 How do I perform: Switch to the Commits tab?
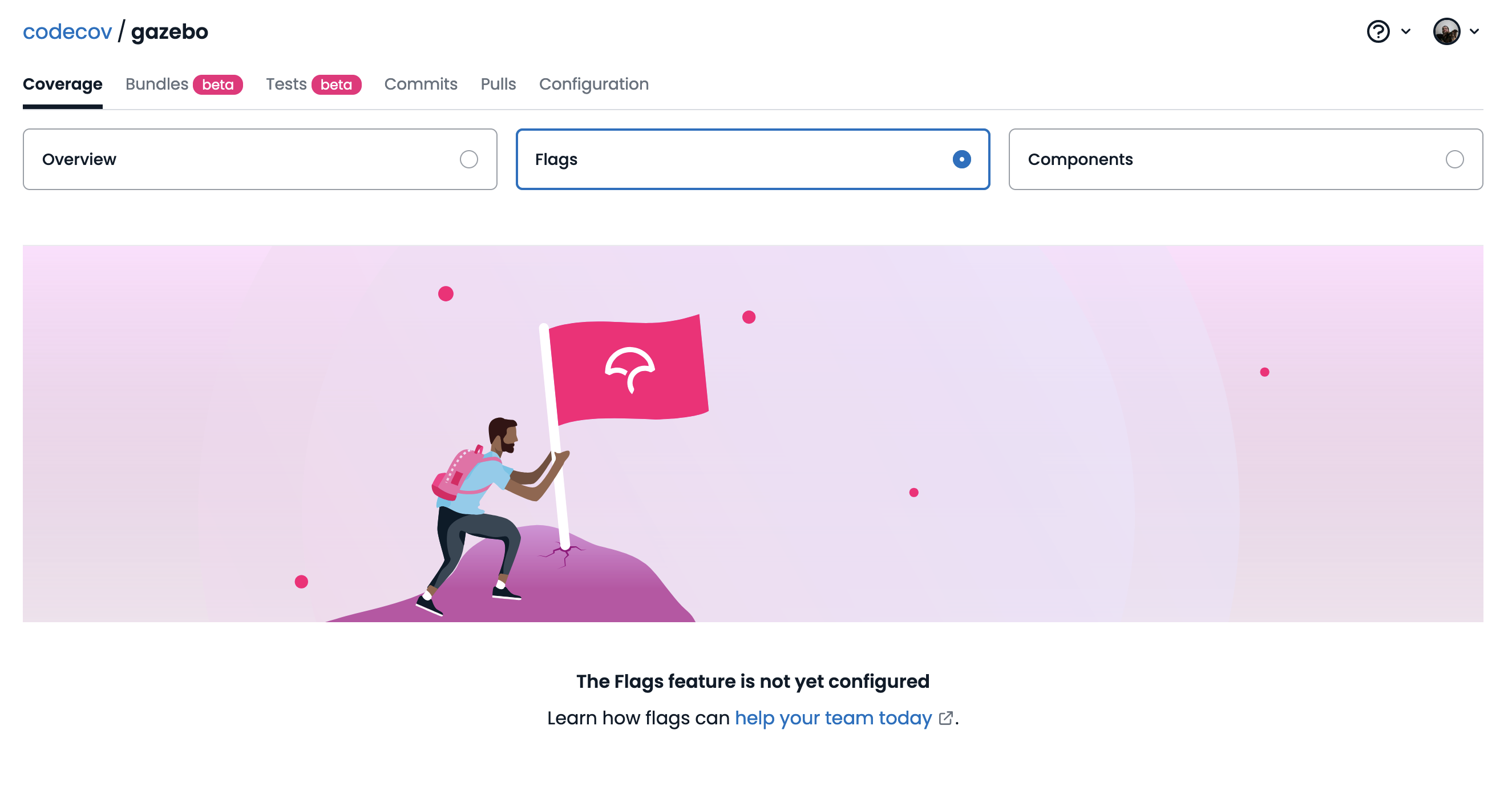point(421,84)
